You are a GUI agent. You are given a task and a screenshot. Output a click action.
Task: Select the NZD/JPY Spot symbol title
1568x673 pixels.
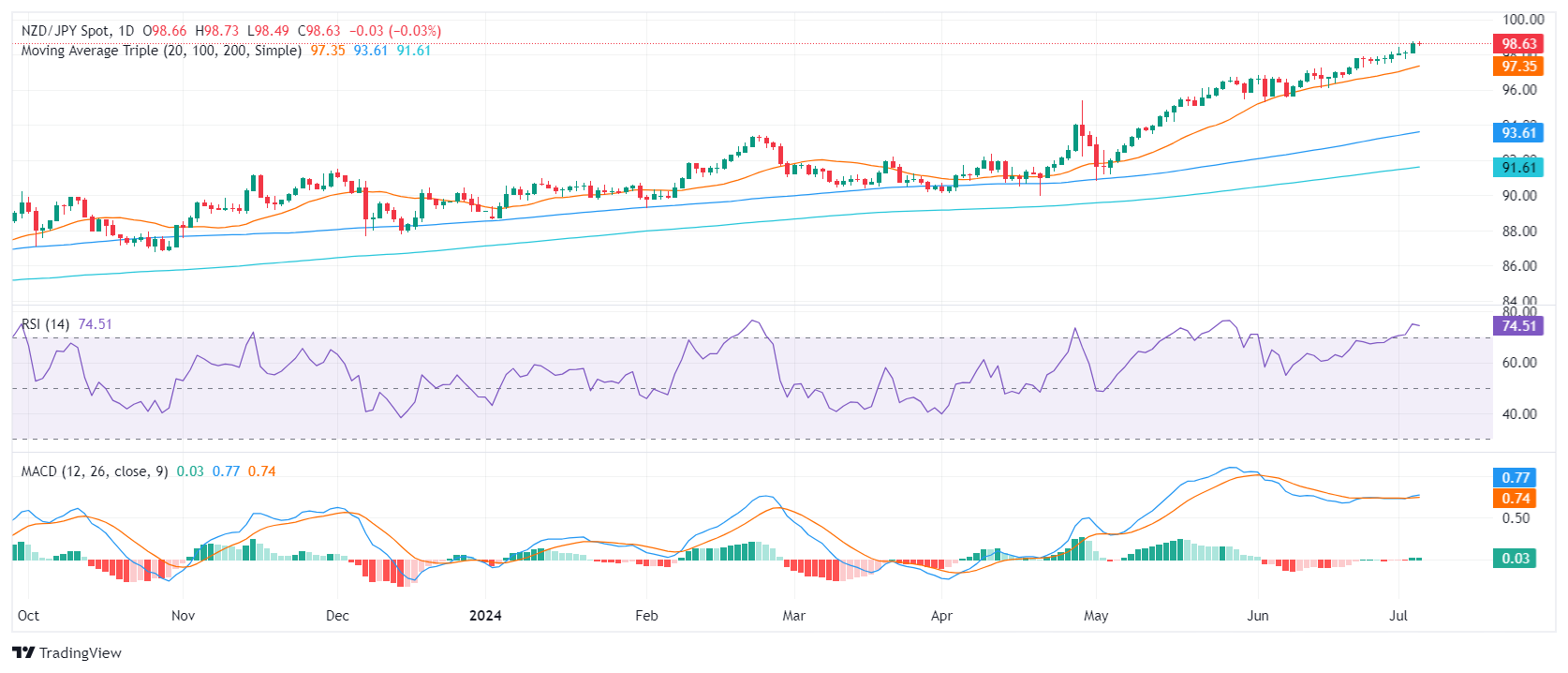tap(65, 31)
